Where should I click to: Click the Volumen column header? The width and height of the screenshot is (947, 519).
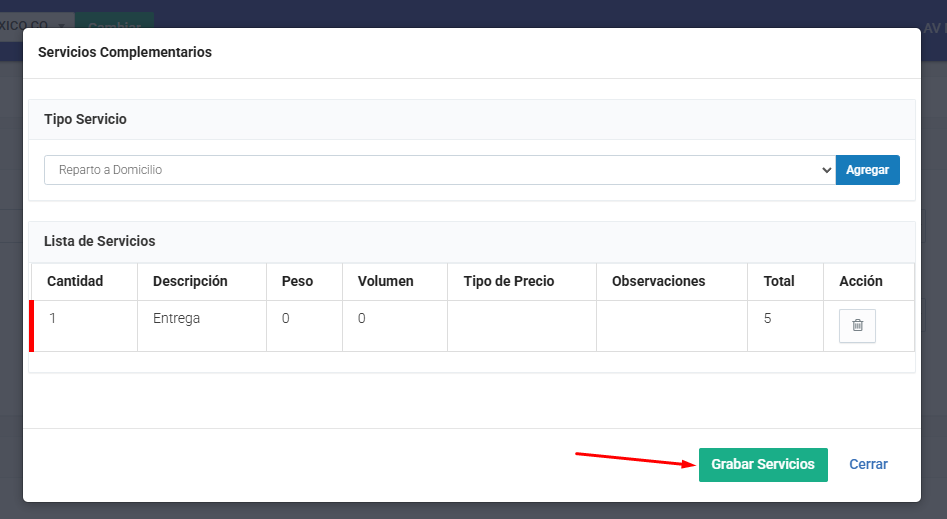(x=385, y=281)
